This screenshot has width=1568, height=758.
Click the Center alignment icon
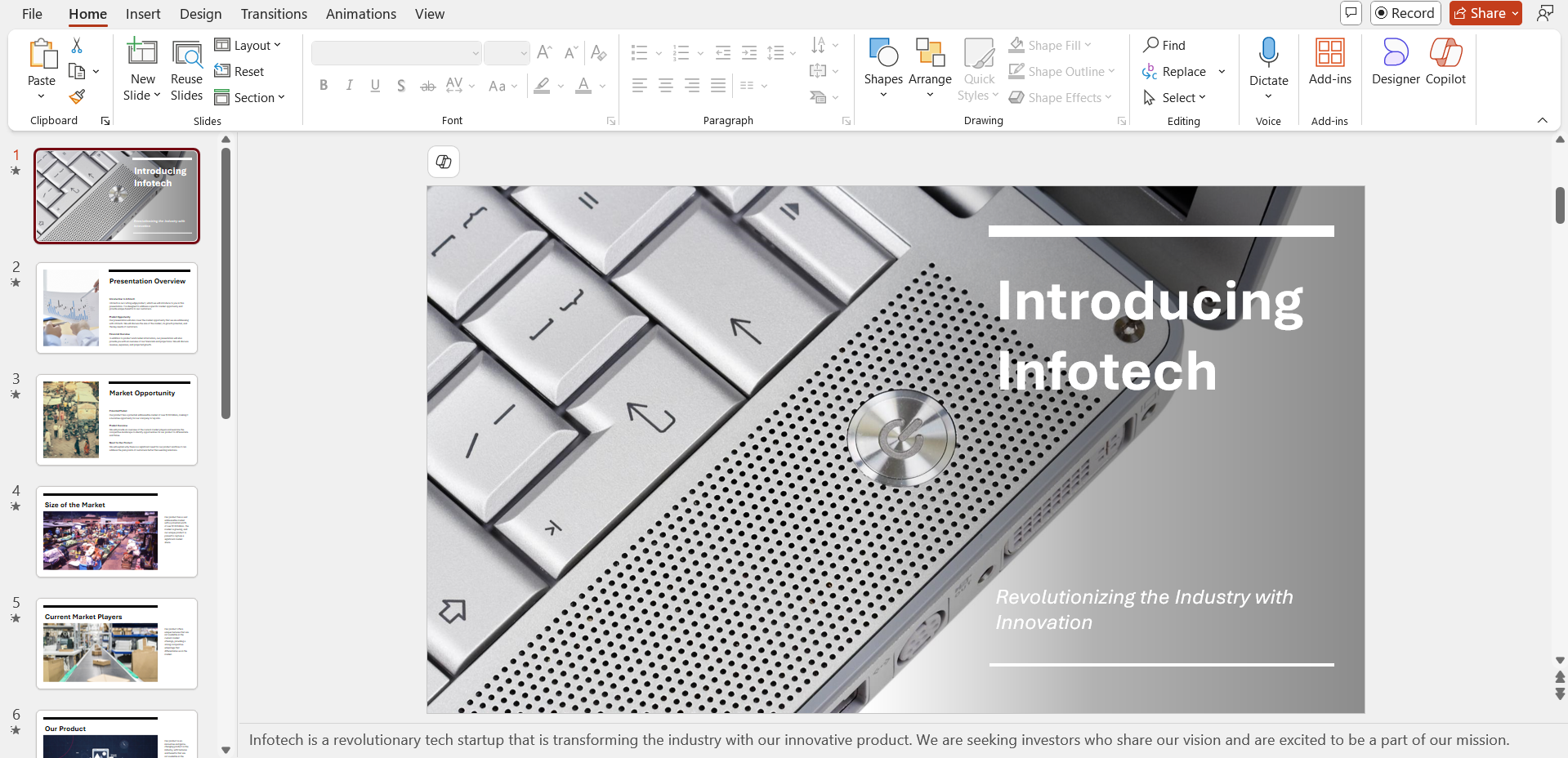[x=666, y=85]
